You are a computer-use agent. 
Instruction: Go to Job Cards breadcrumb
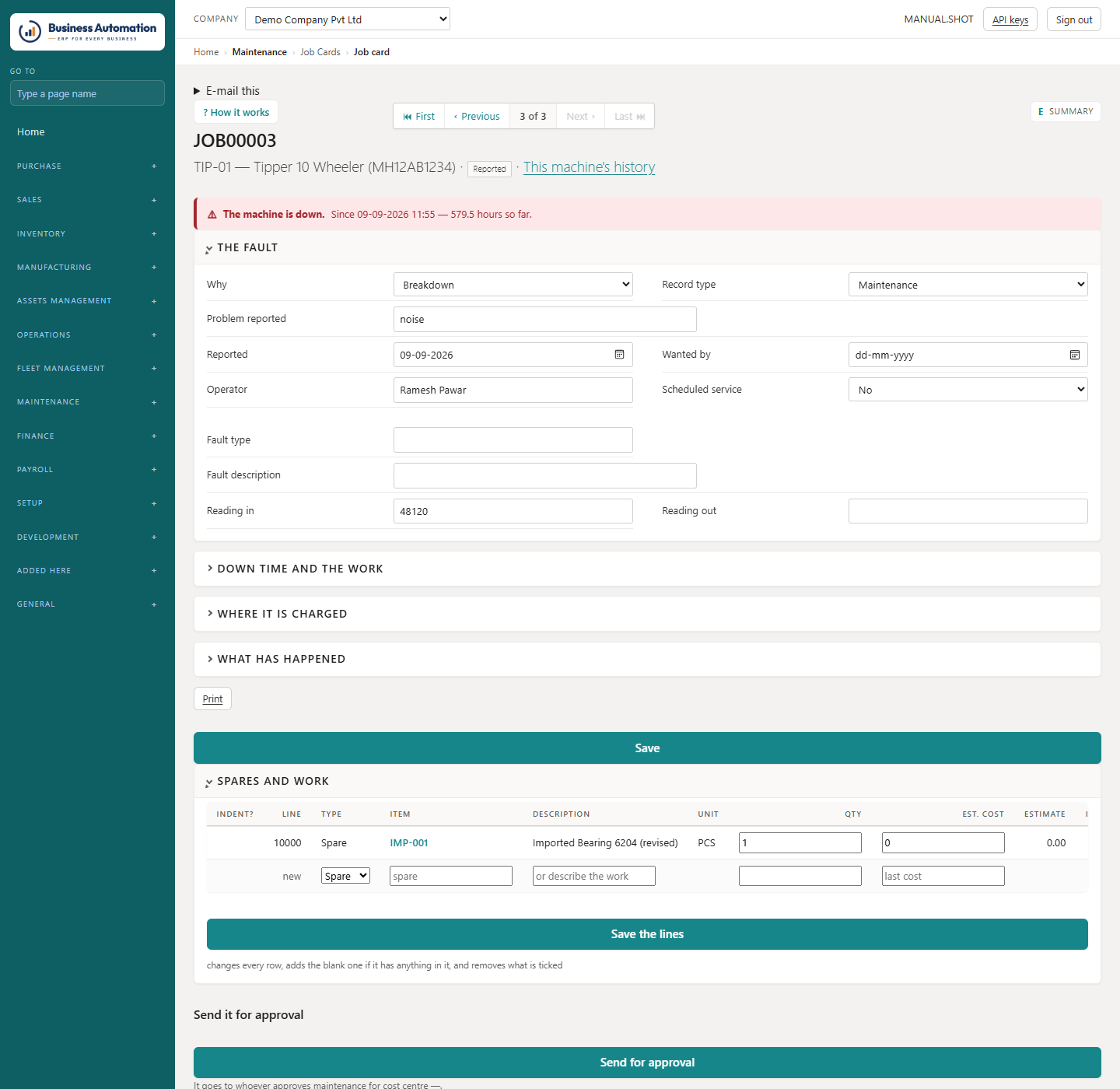(x=320, y=52)
